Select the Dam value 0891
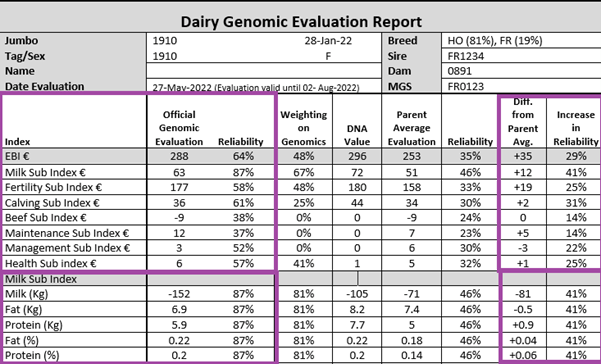601x364 pixels. (459, 71)
